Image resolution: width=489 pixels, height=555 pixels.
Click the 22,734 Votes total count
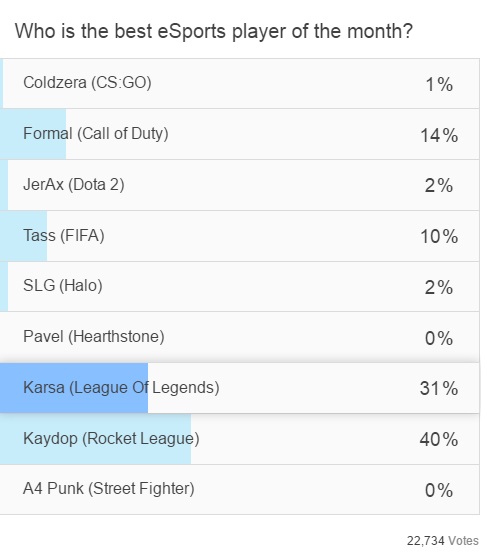pyautogui.click(x=443, y=541)
